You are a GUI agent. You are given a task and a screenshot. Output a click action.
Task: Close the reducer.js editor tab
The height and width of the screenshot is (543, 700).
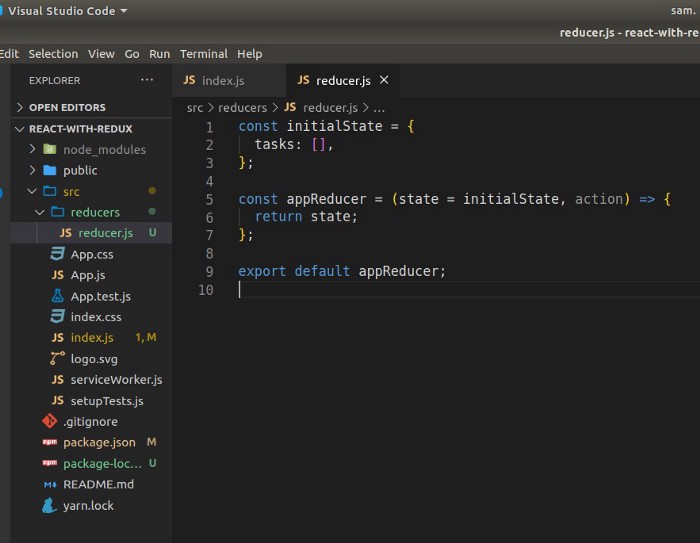point(384,80)
